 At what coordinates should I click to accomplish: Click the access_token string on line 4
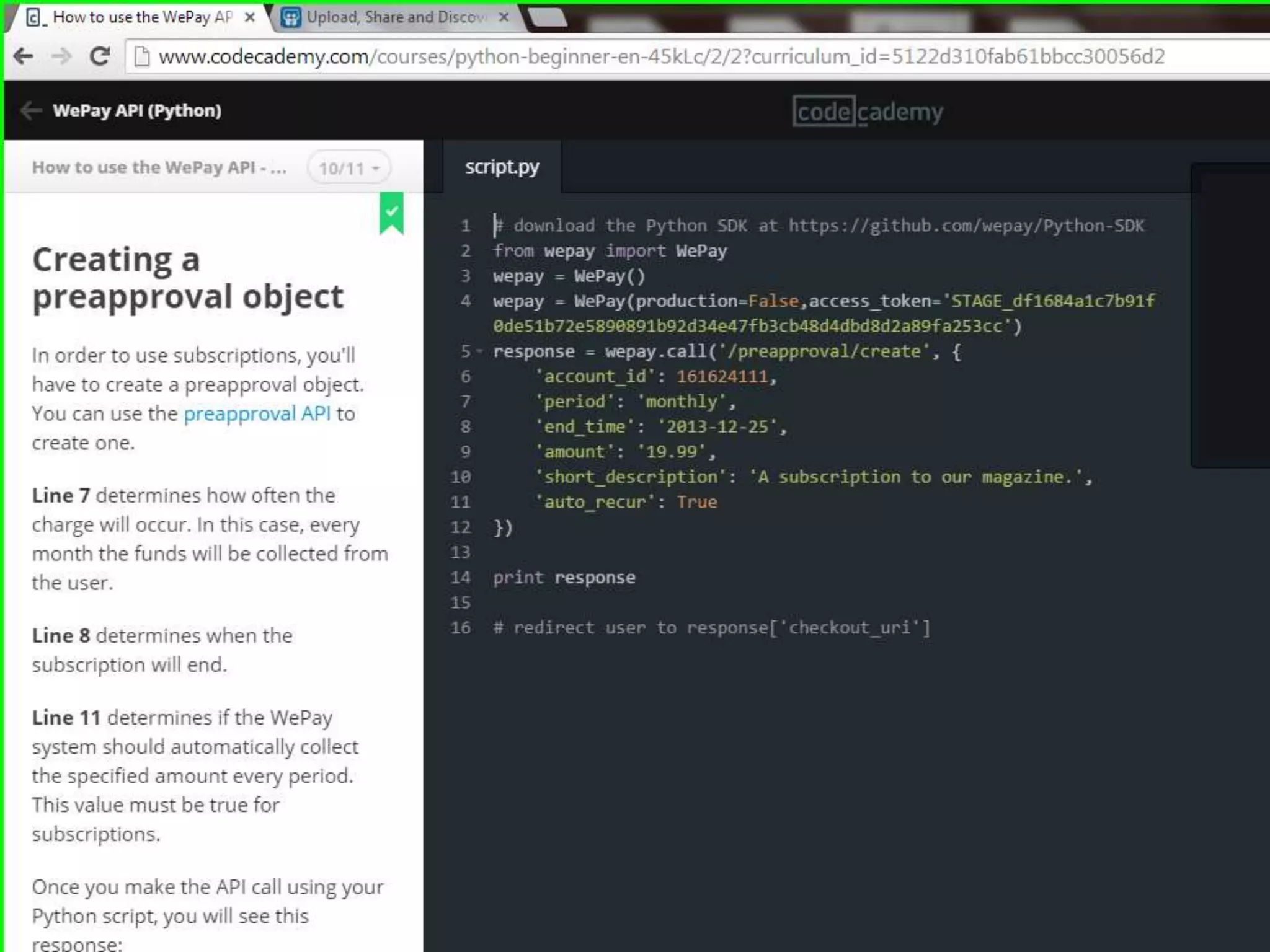click(824, 314)
